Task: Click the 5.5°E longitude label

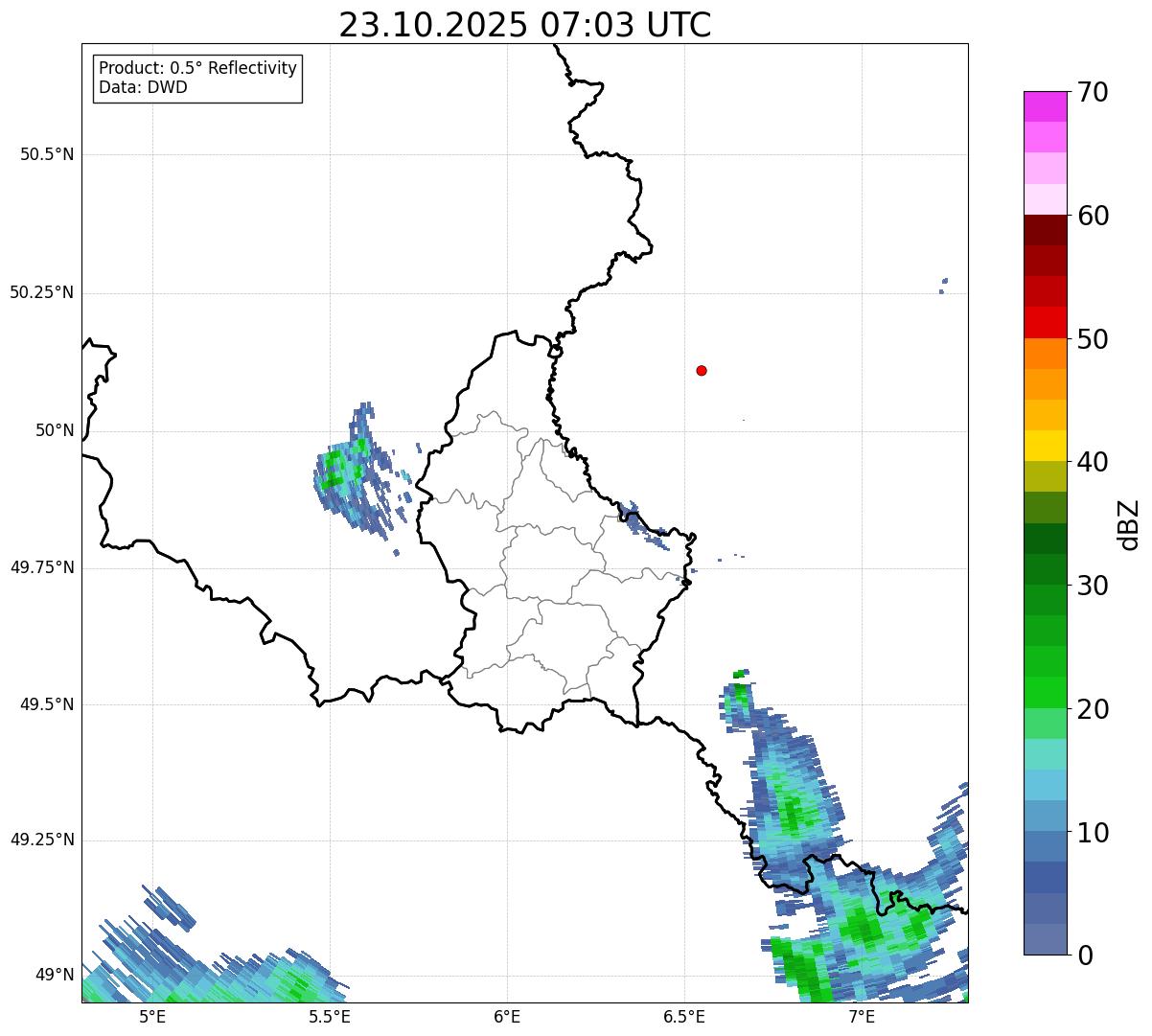Action: tap(330, 1017)
